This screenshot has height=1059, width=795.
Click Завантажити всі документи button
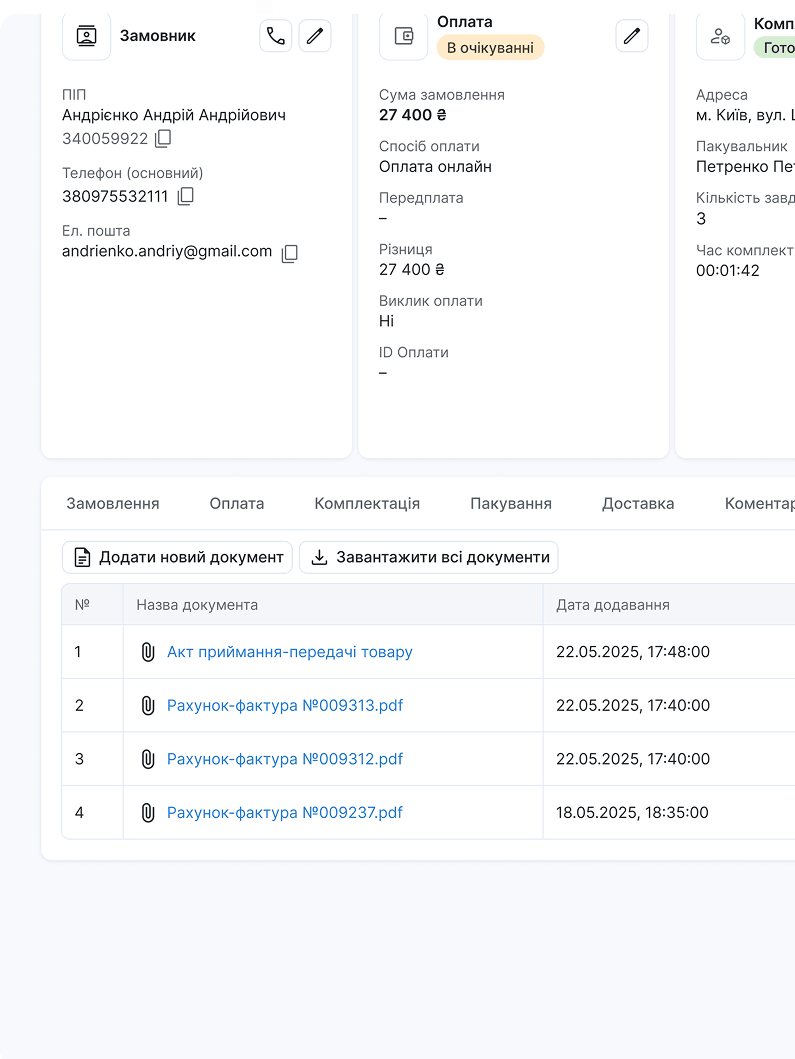[429, 557]
